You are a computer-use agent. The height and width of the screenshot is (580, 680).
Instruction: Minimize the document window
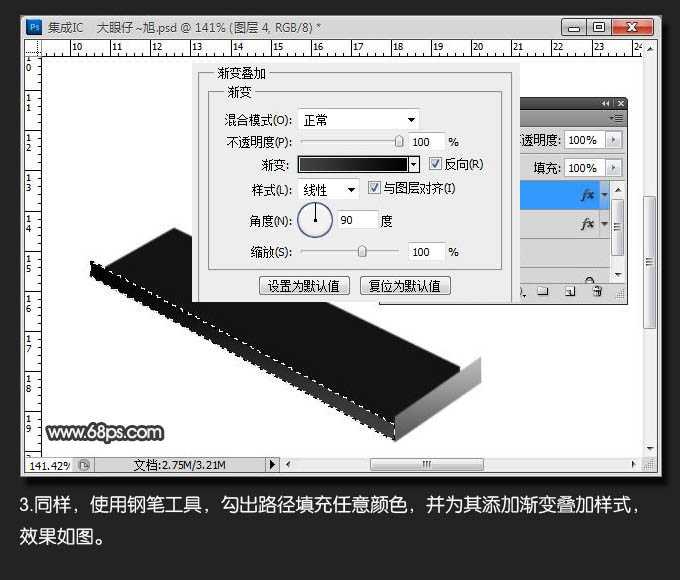click(x=574, y=27)
